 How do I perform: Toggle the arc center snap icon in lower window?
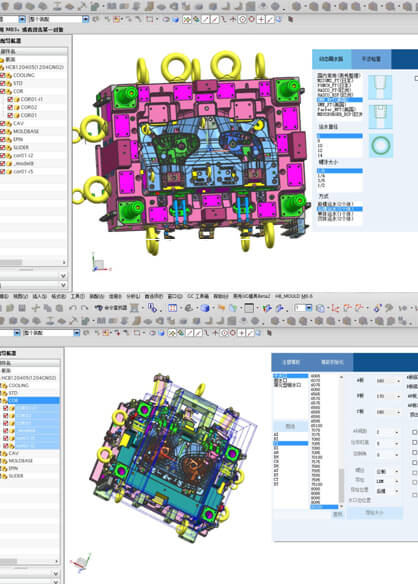point(225,333)
